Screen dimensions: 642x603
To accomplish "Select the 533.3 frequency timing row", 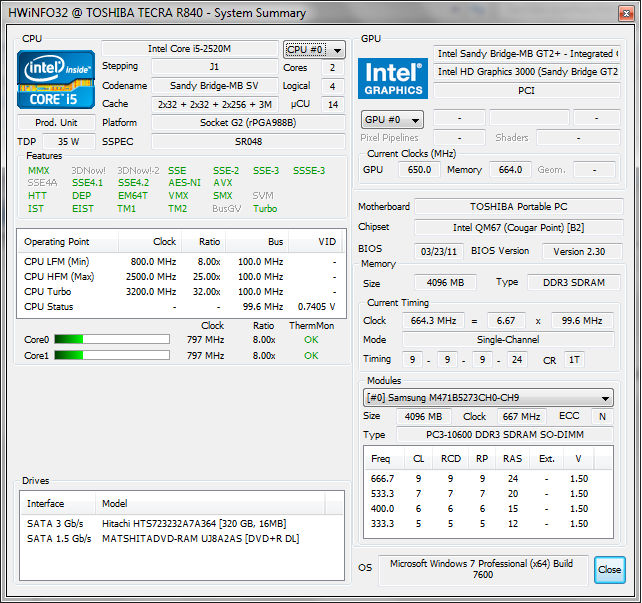I will tap(488, 494).
